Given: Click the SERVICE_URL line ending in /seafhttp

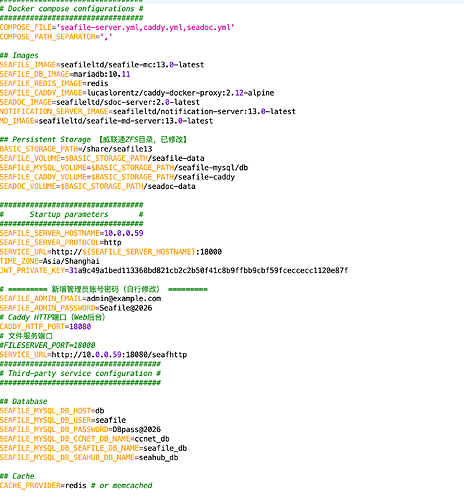Looking at the screenshot, I should (x=93, y=354).
